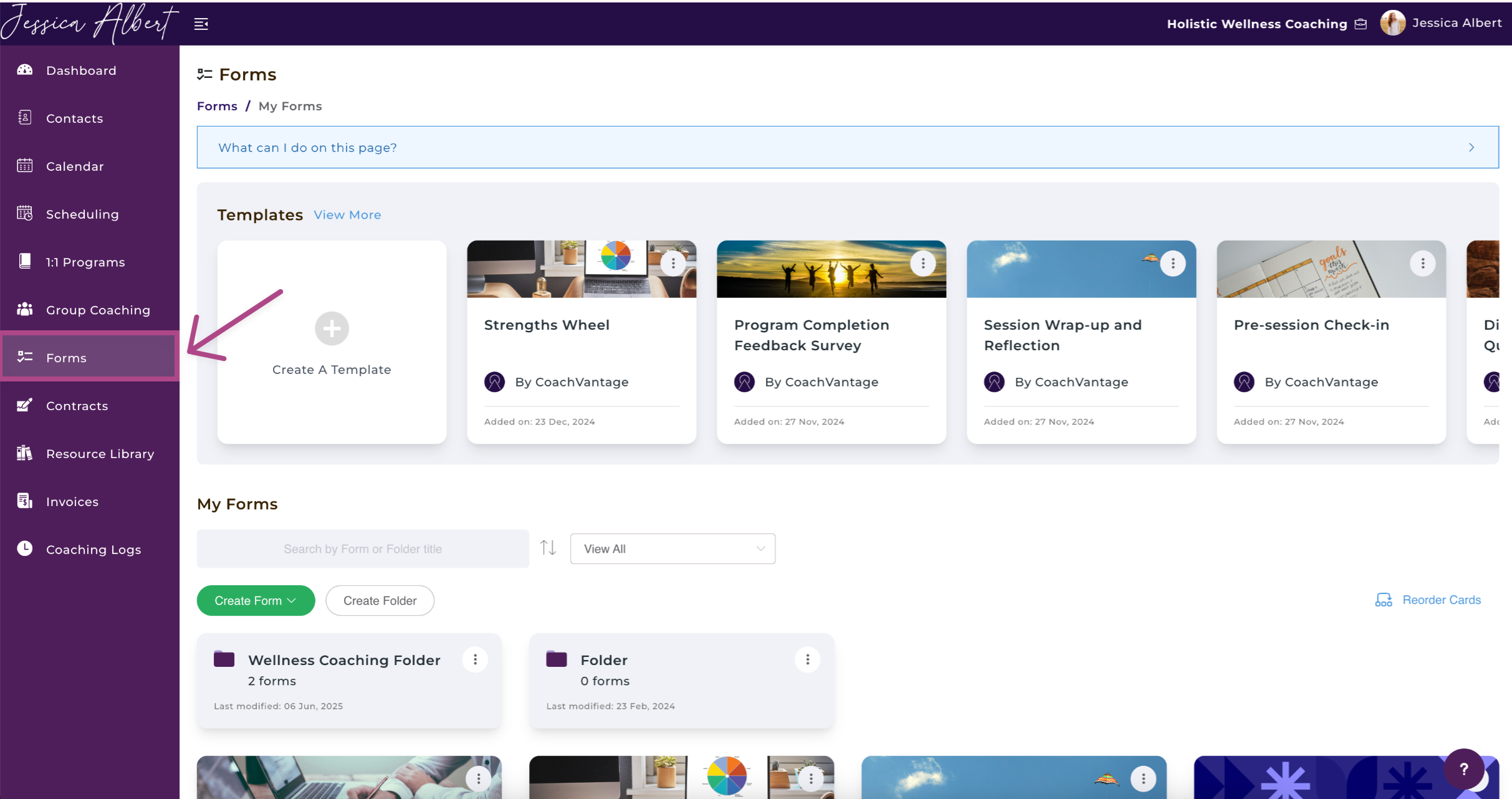
Task: Select Forms in the sidebar
Action: click(90, 358)
